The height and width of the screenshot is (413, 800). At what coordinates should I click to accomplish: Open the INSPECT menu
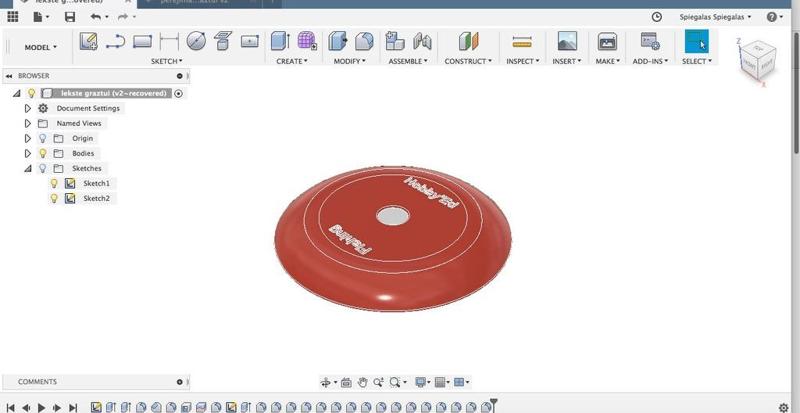pyautogui.click(x=521, y=61)
